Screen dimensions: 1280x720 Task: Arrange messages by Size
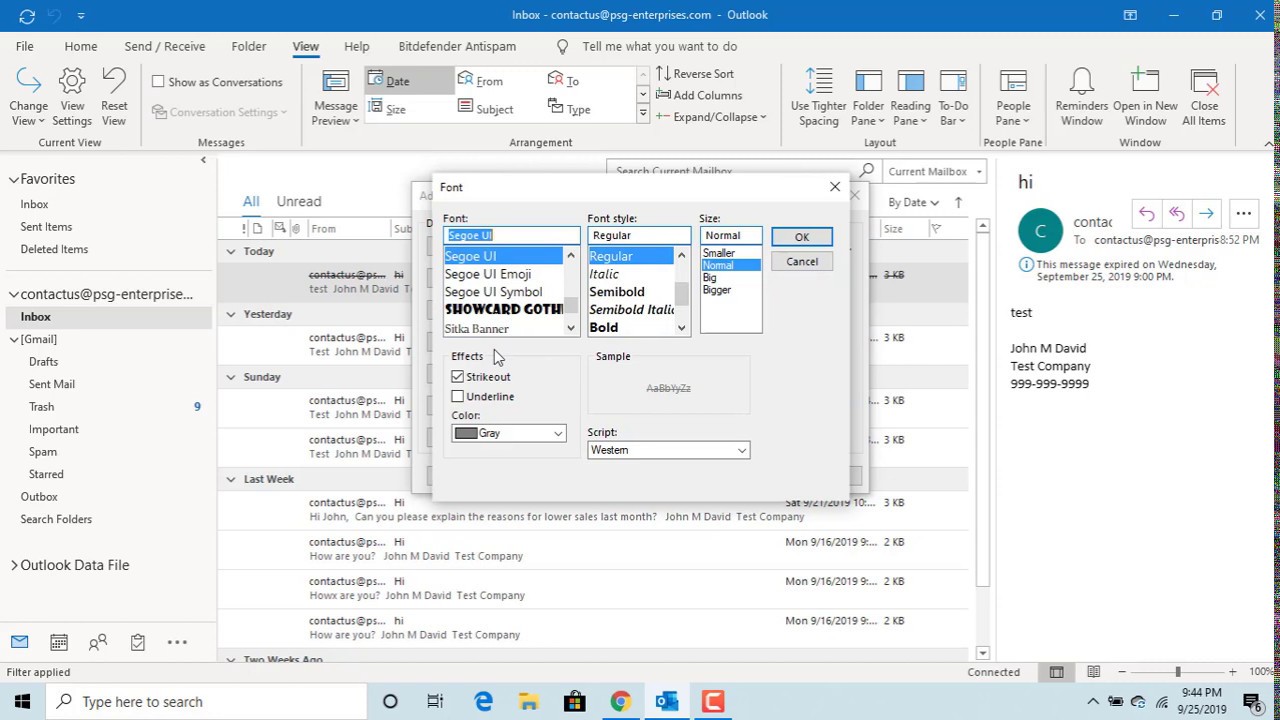(409, 109)
